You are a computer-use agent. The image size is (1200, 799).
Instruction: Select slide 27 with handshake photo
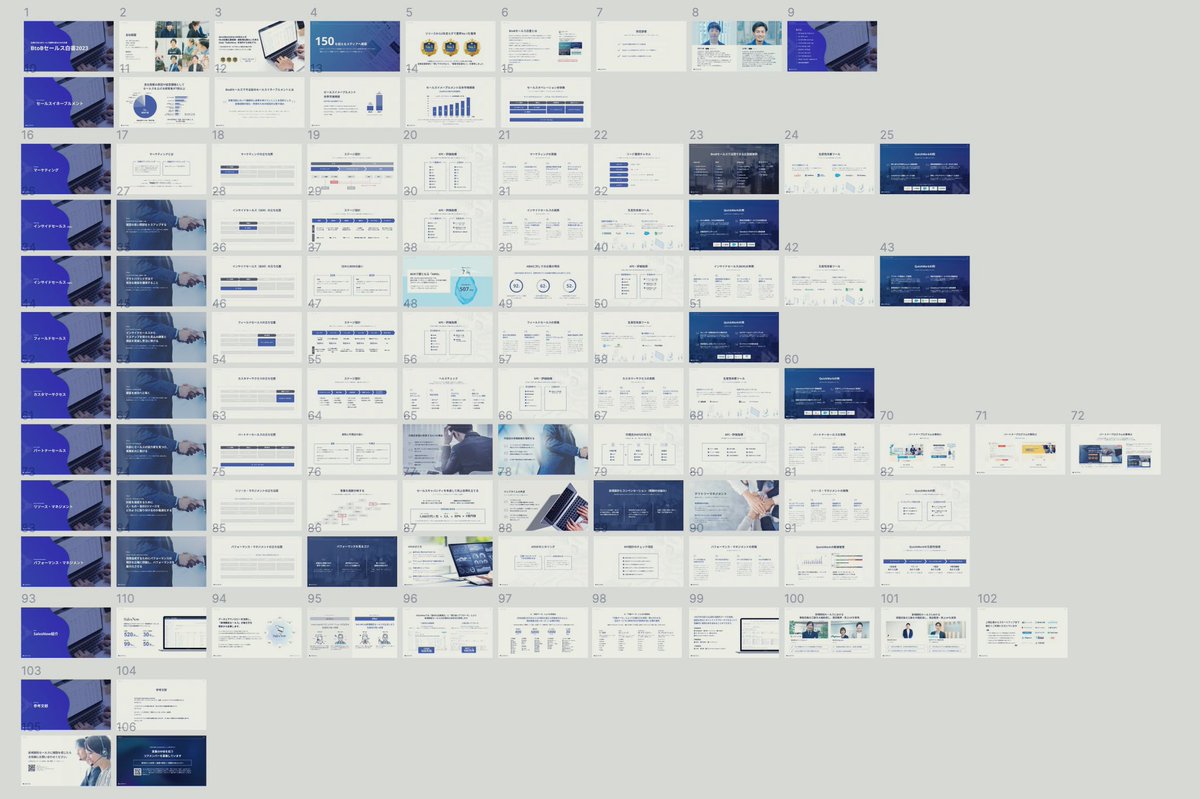(162, 225)
